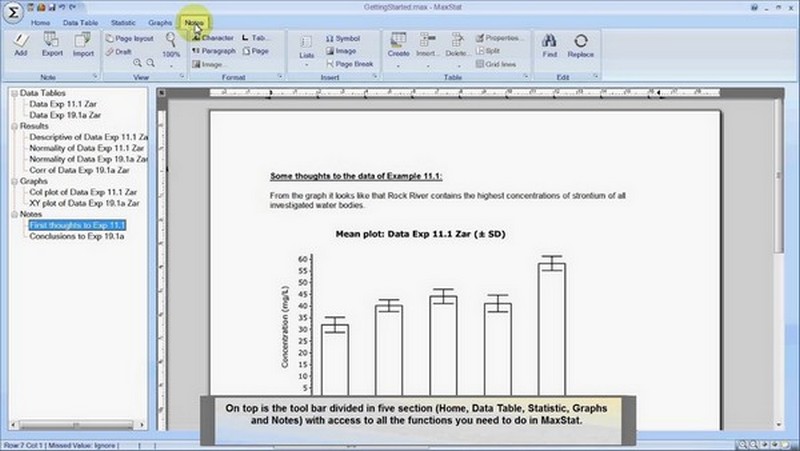Click the undo icon in quick access toolbar

[x=62, y=7]
